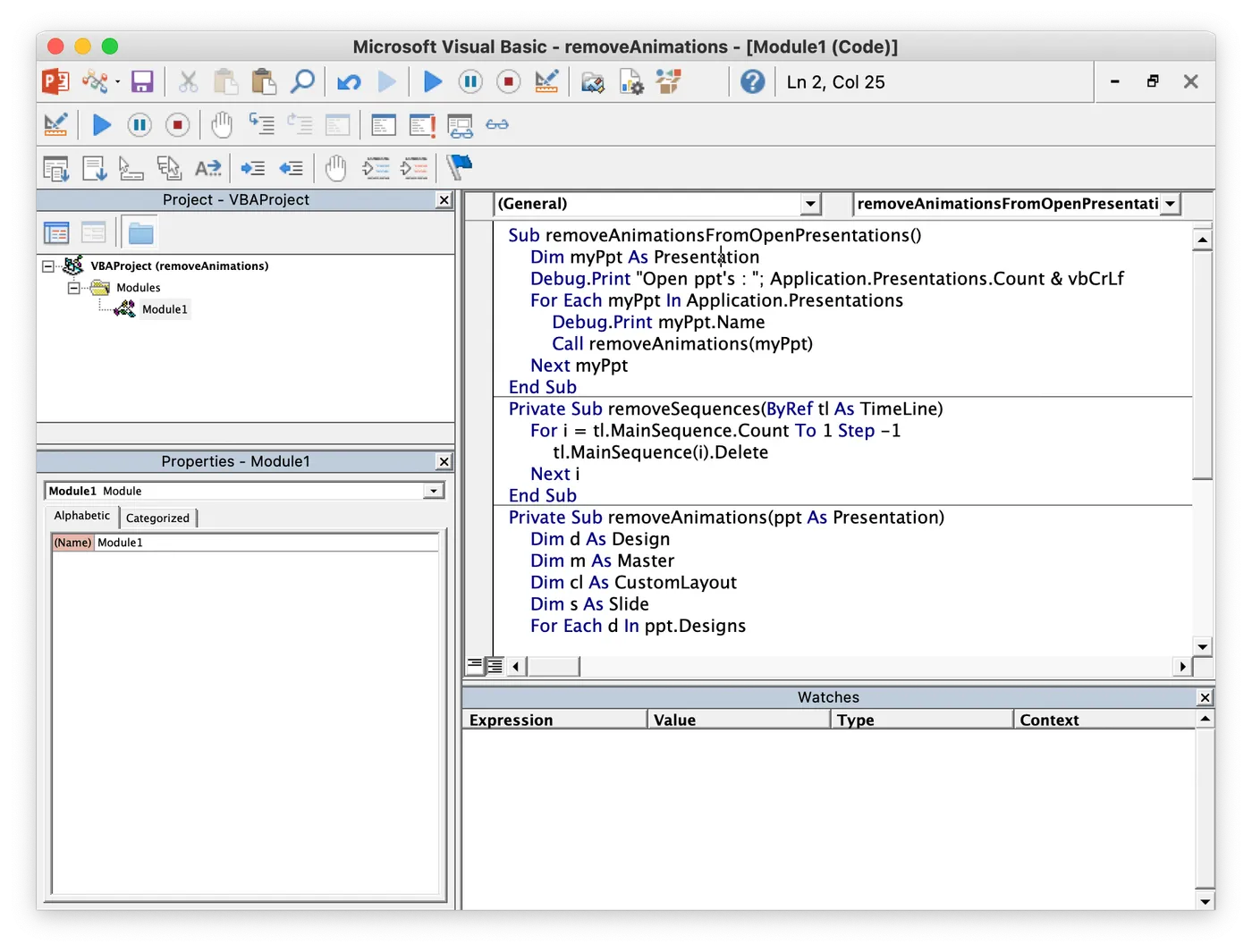The width and height of the screenshot is (1252, 952).
Task: Click the Find magnifying glass icon
Action: click(303, 82)
